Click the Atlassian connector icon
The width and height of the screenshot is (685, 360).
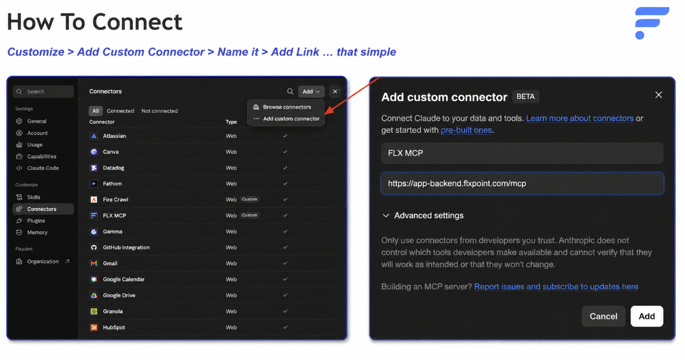coord(93,136)
